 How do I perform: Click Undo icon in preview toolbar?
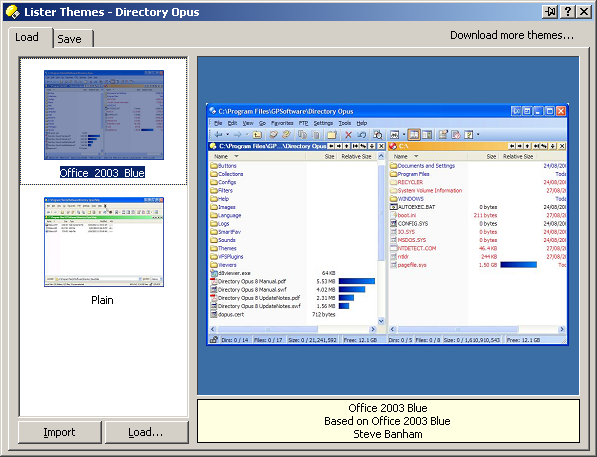pyautogui.click(x=362, y=134)
